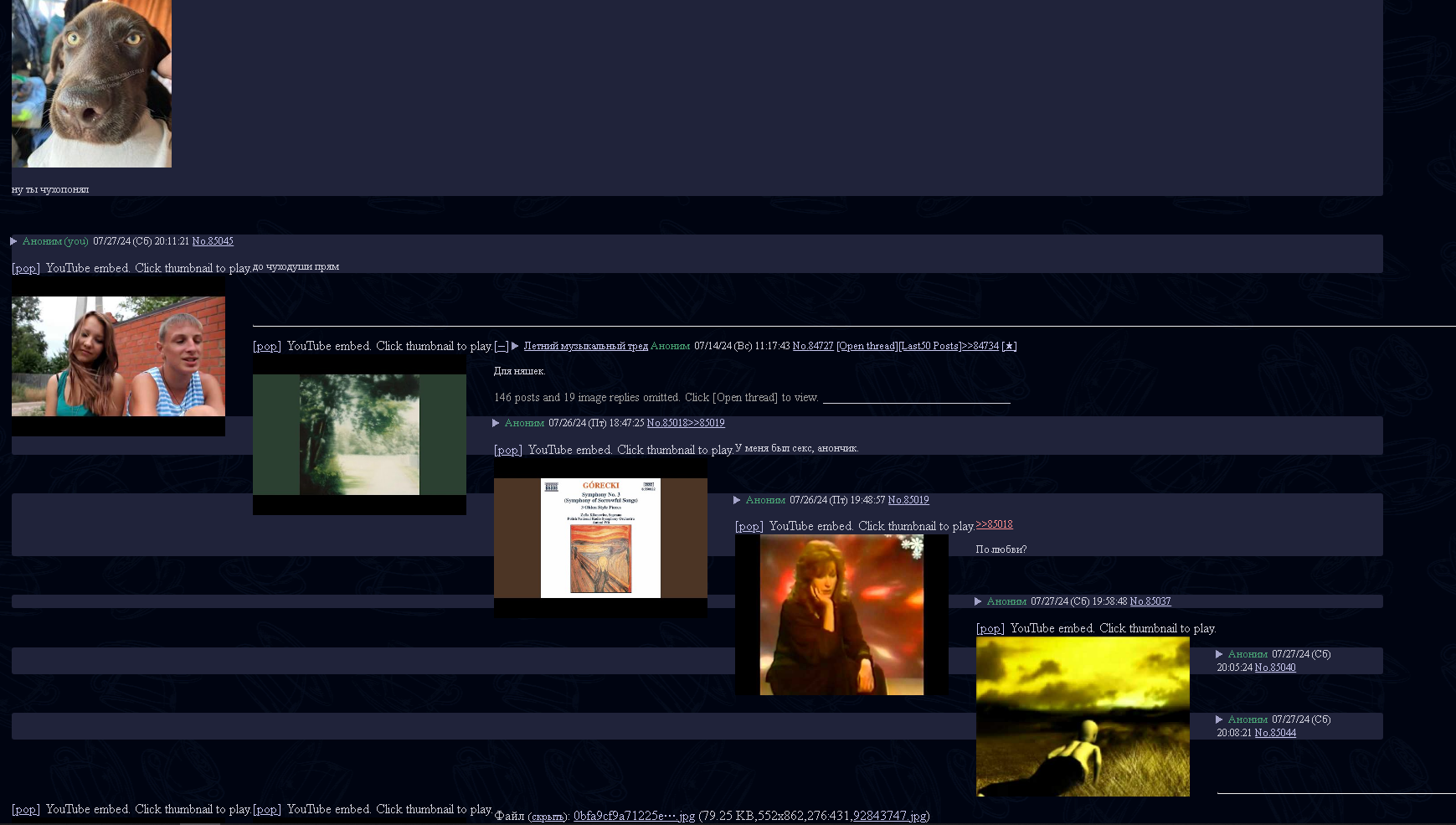Click the text 'ну ты чухопонял'
Viewport: 1456px width, 825px height.
pos(50,189)
